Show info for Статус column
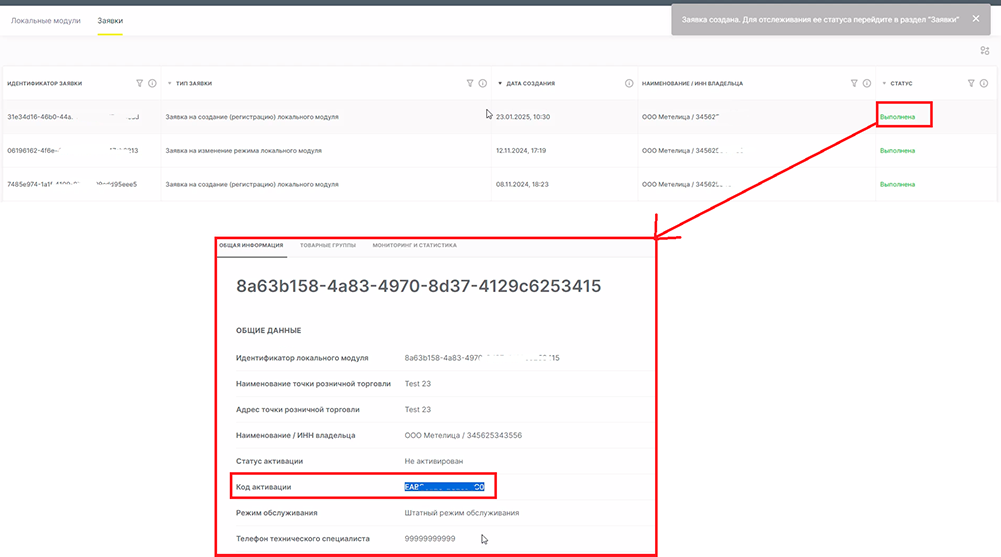This screenshot has width=1001, height=557. pos(984,84)
